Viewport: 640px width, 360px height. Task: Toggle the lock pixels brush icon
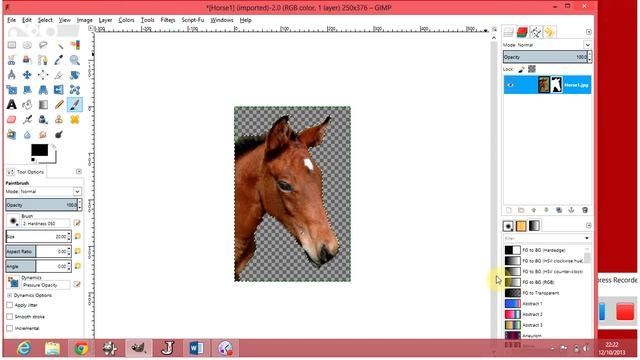(x=521, y=69)
